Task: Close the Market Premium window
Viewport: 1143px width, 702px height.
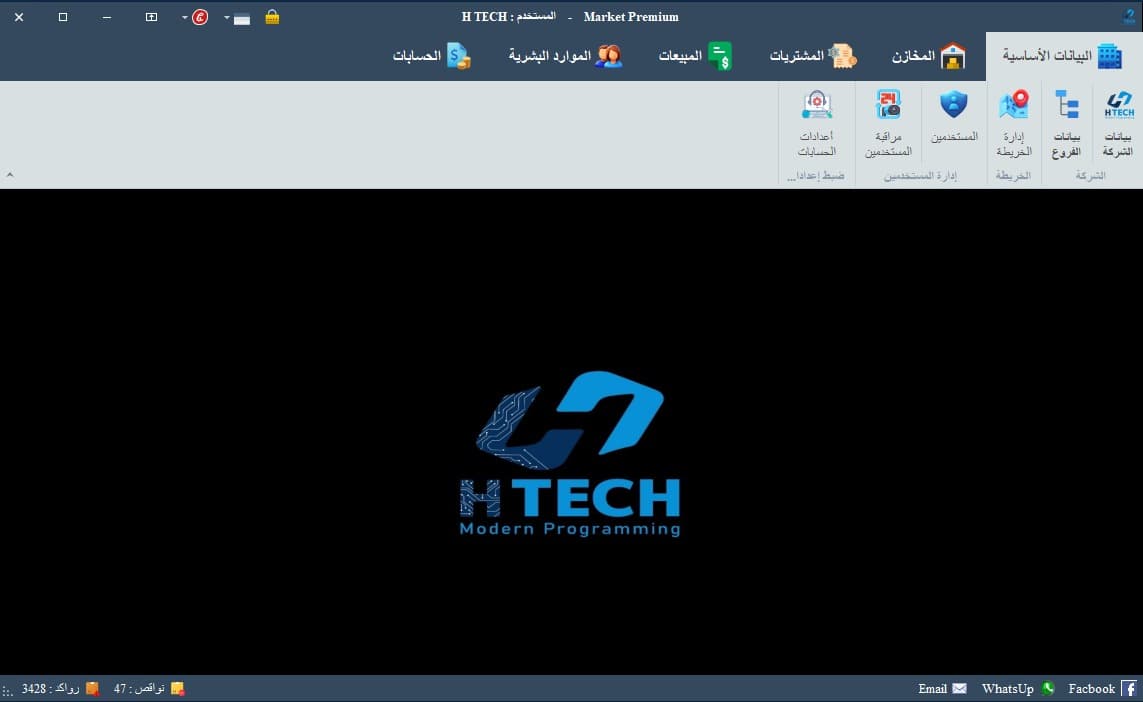Action: [x=19, y=17]
